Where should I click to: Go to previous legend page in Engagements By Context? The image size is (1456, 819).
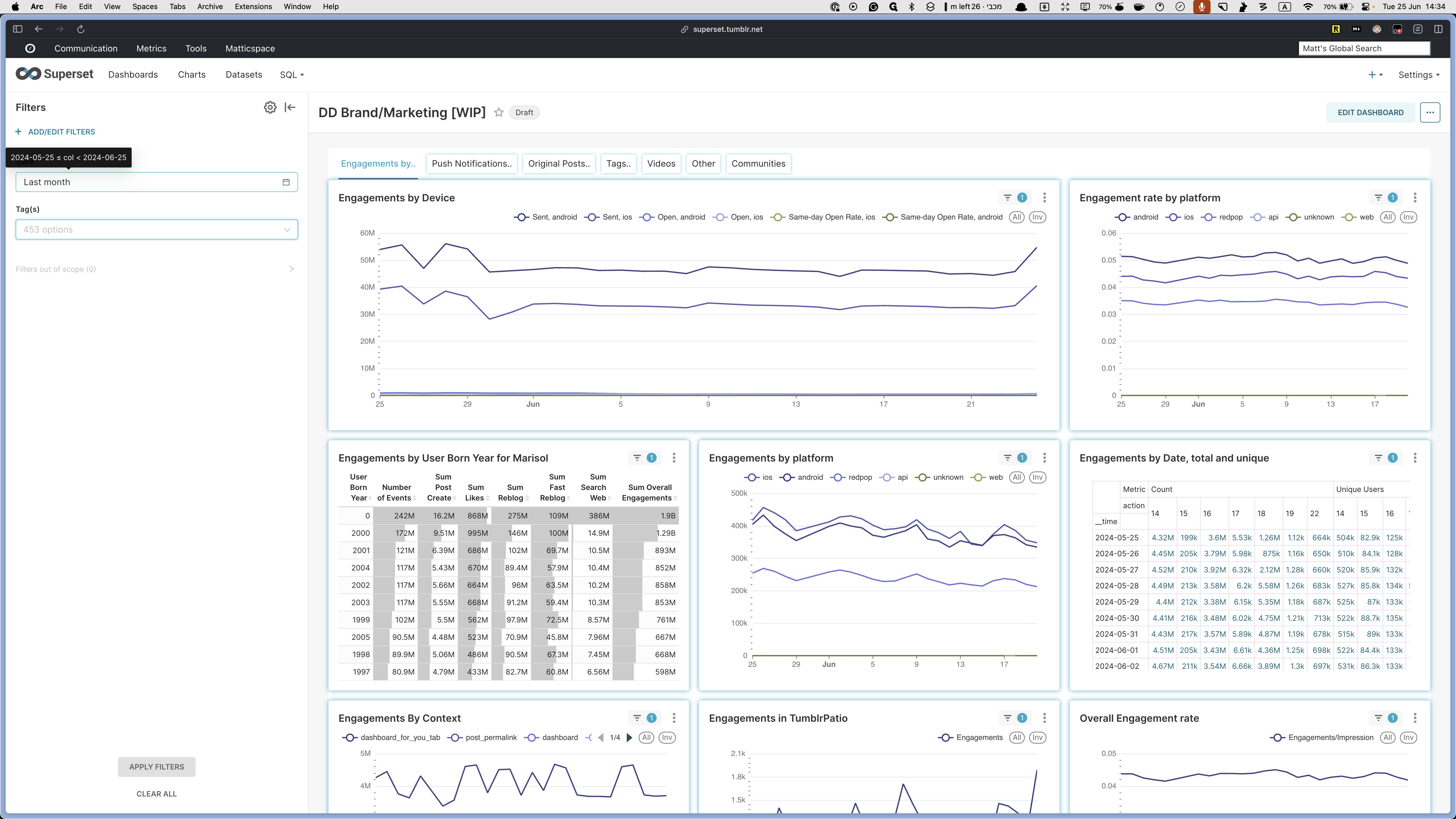[x=601, y=738]
